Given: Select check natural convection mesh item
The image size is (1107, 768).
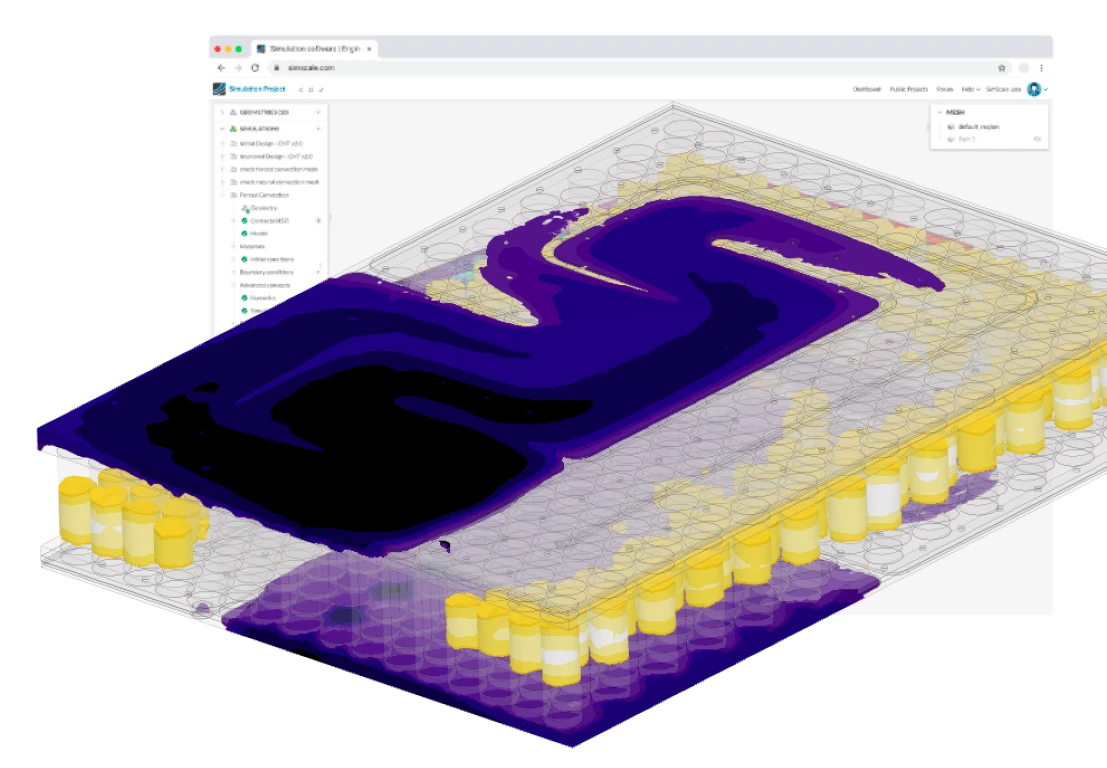Looking at the screenshot, I should pyautogui.click(x=279, y=181).
